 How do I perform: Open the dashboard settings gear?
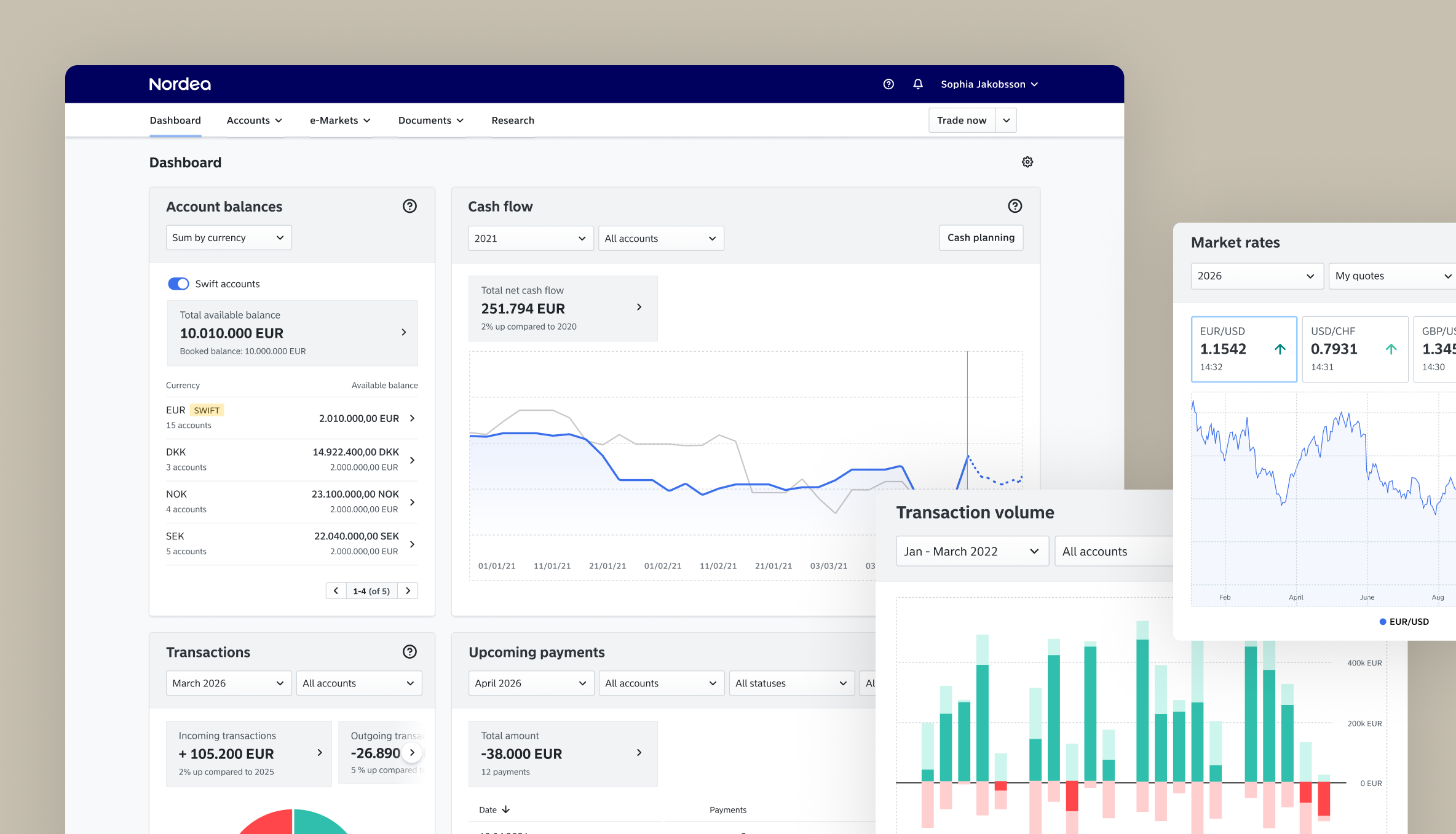click(x=1027, y=162)
